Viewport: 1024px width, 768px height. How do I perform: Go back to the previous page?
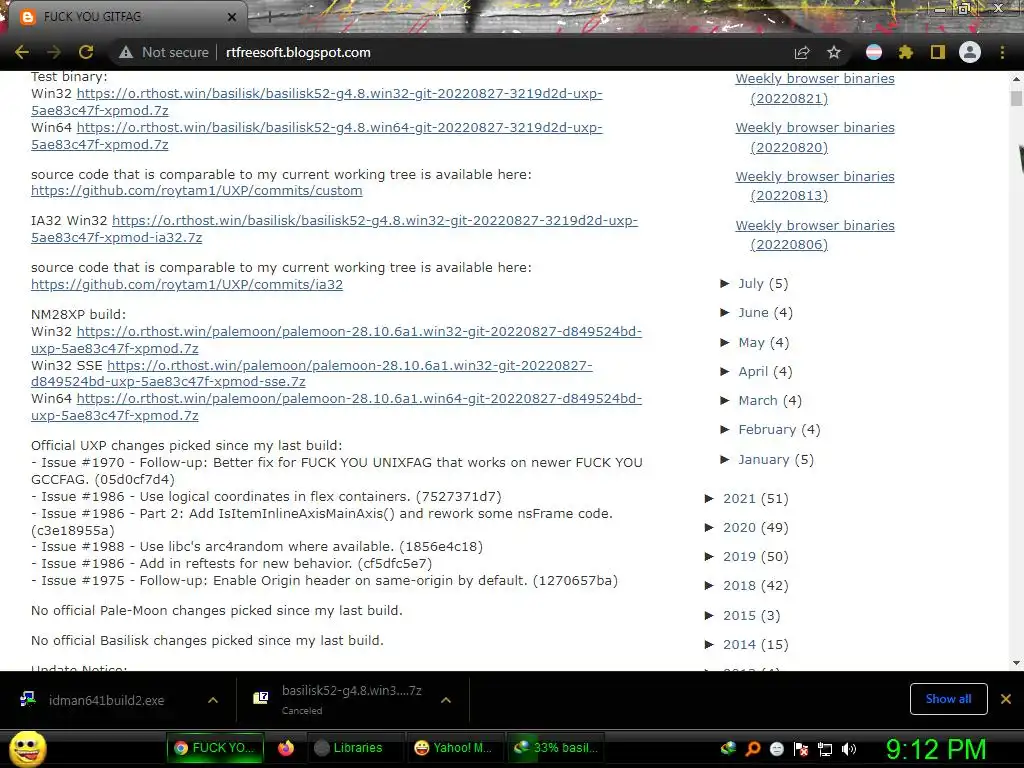[x=22, y=52]
